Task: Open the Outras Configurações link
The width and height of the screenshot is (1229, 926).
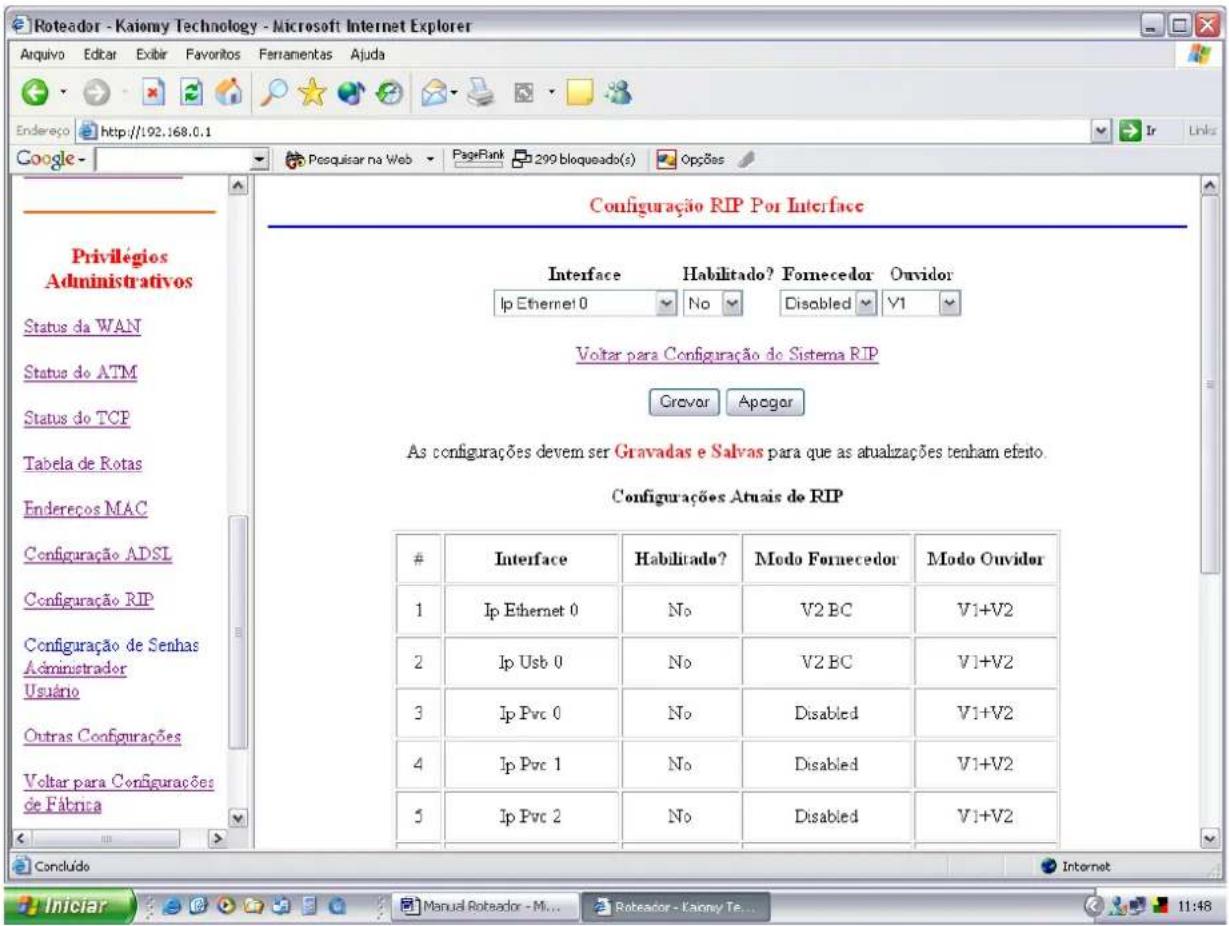Action: coord(101,737)
